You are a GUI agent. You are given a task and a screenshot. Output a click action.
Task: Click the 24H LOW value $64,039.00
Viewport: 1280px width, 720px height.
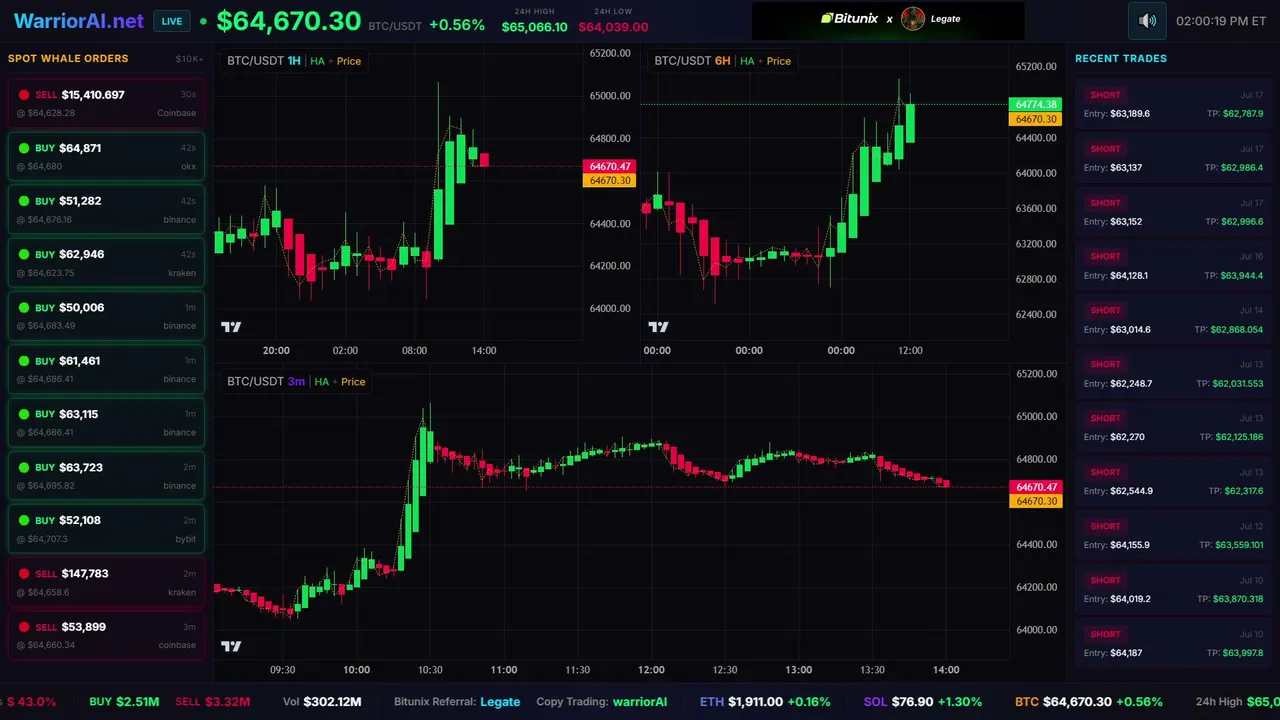(613, 27)
